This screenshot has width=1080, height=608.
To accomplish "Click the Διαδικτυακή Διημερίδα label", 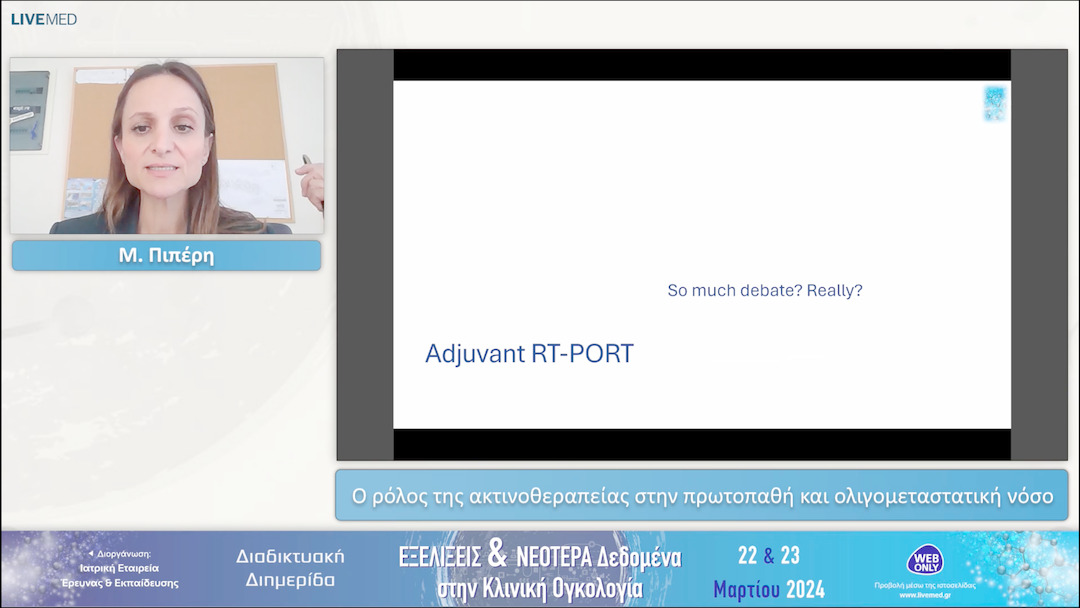I will [x=290, y=568].
